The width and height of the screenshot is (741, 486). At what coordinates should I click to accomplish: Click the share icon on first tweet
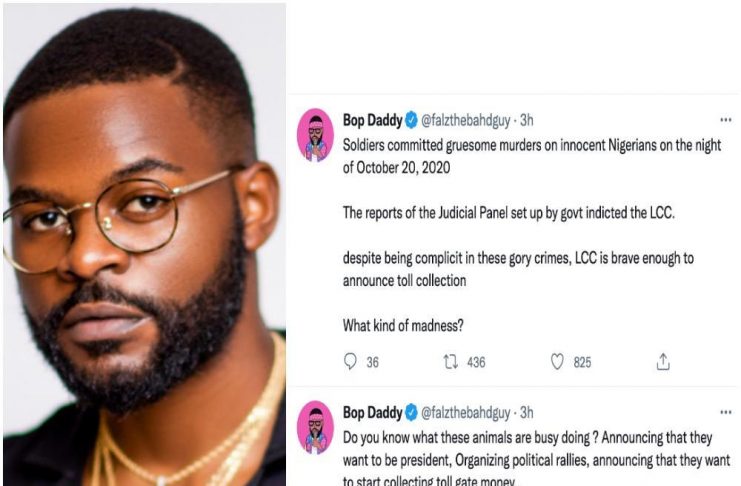pos(662,362)
